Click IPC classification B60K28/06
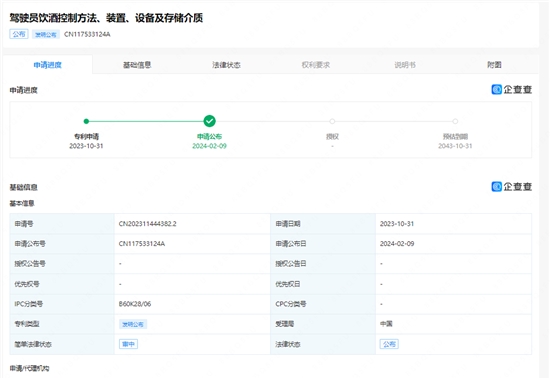This screenshot has height=378, width=550. point(135,304)
